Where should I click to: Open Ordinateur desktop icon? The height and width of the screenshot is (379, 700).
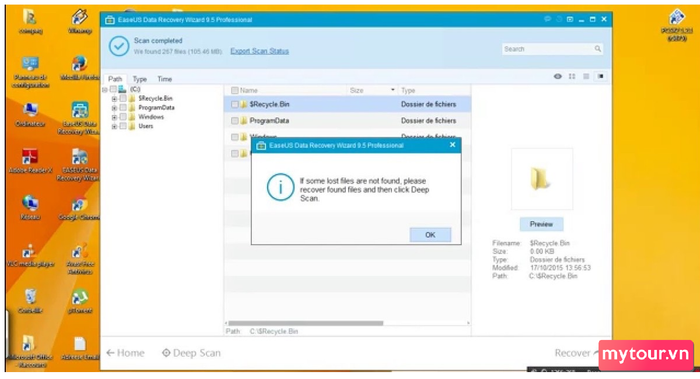coord(30,115)
